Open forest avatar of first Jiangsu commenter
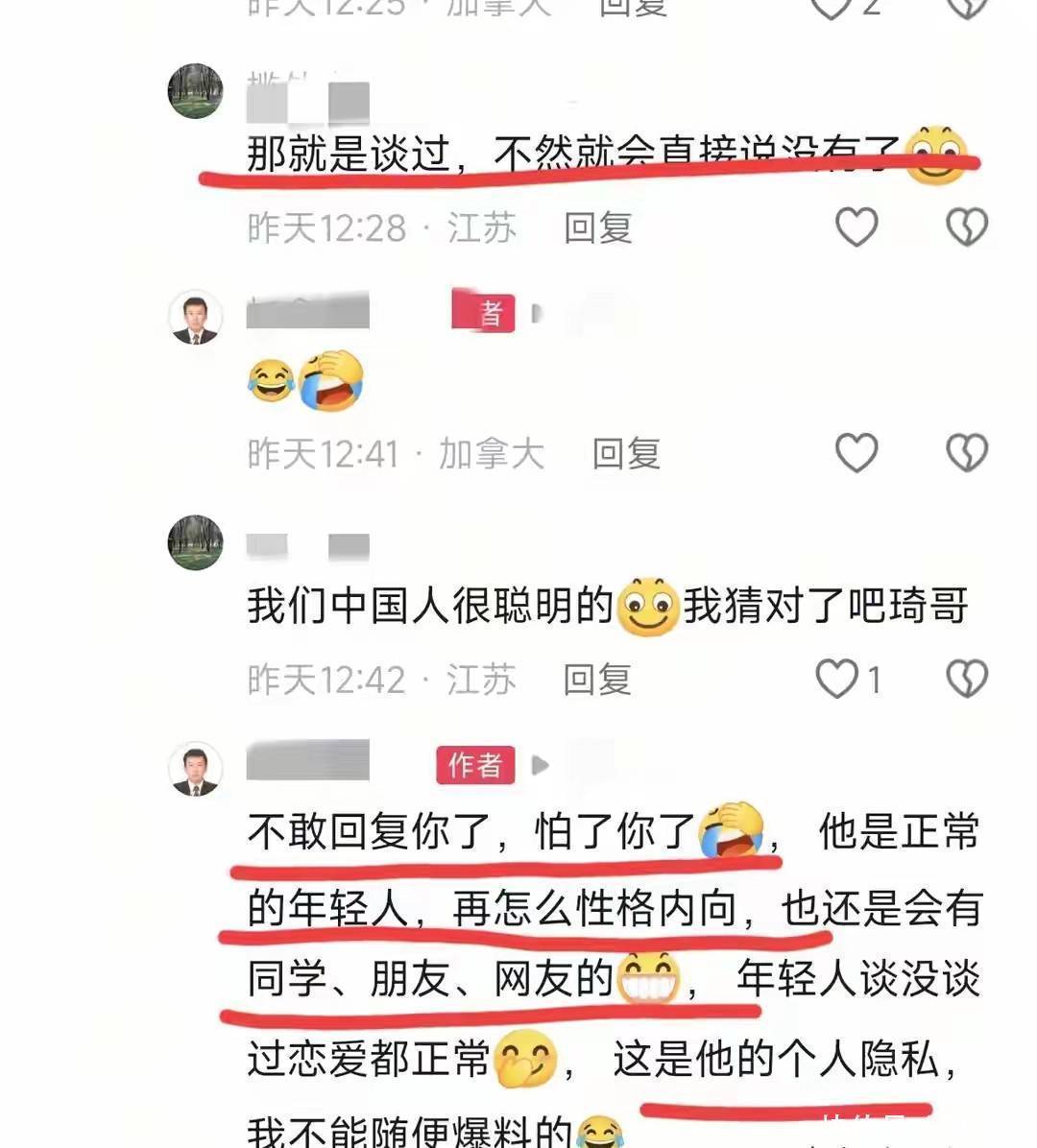 196,91
